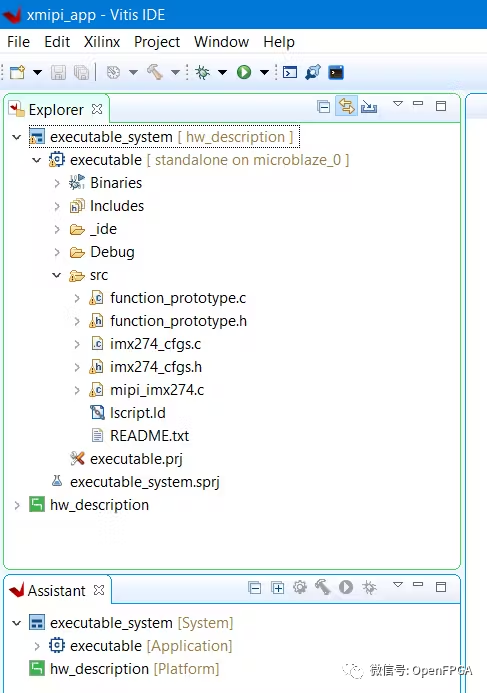This screenshot has height=693, width=487.
Task: Collapse All in Explorer panel
Action: tap(323, 107)
